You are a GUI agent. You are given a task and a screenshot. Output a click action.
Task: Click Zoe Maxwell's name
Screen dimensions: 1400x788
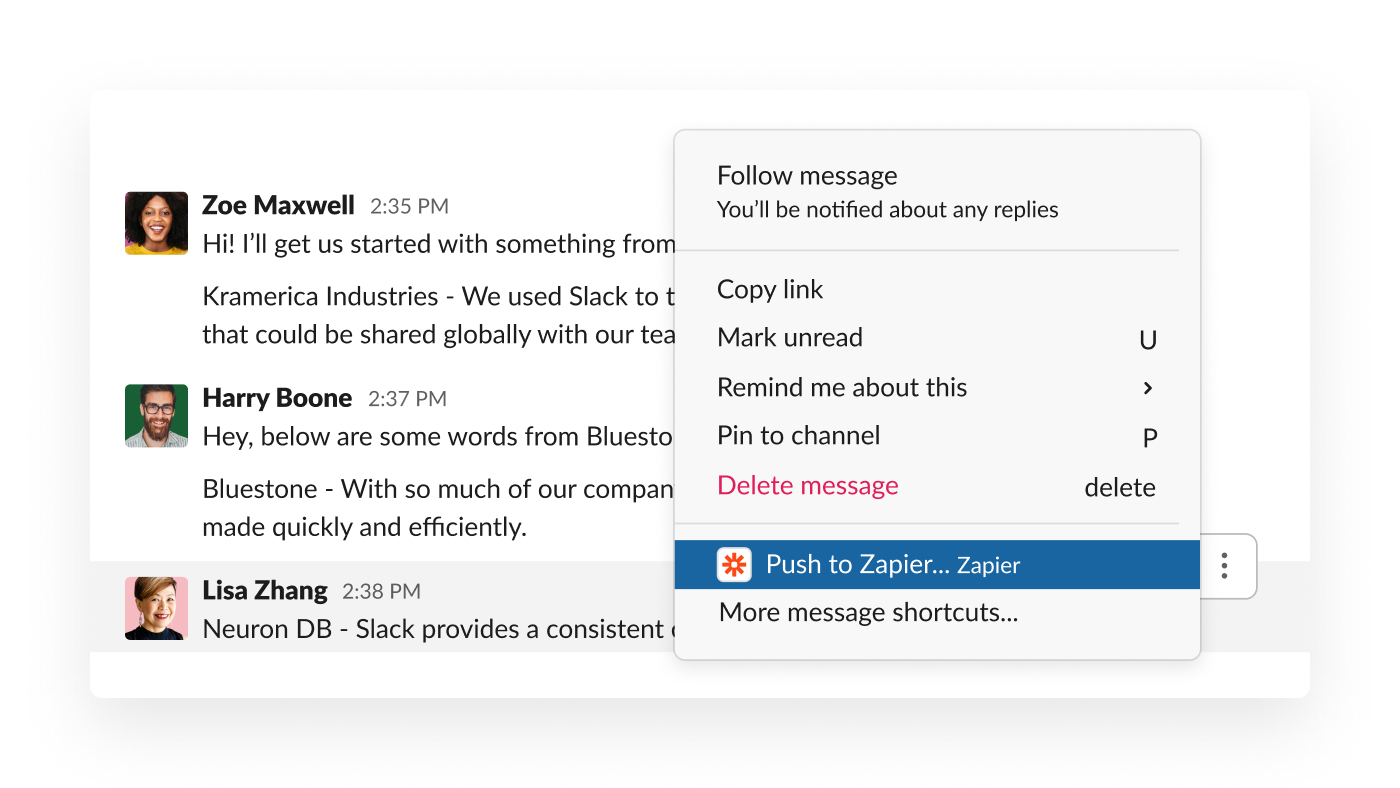pos(278,205)
